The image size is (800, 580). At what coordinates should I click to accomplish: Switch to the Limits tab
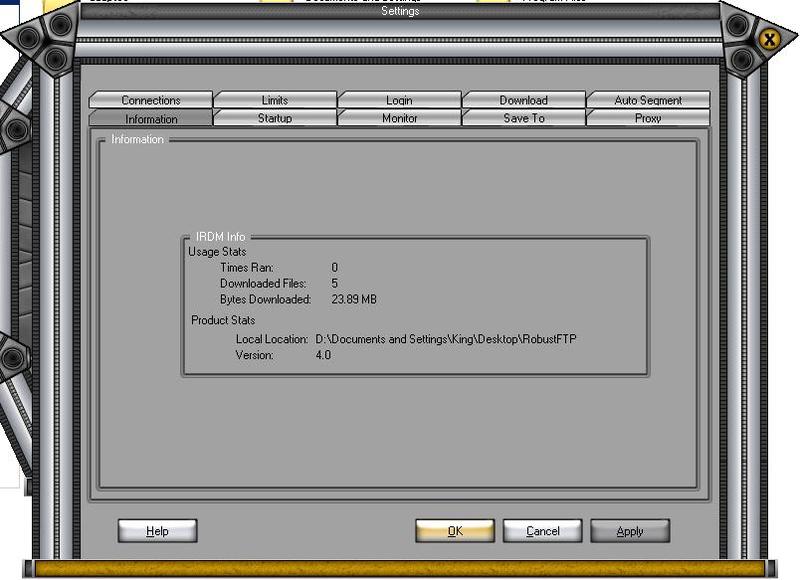pyautogui.click(x=275, y=100)
